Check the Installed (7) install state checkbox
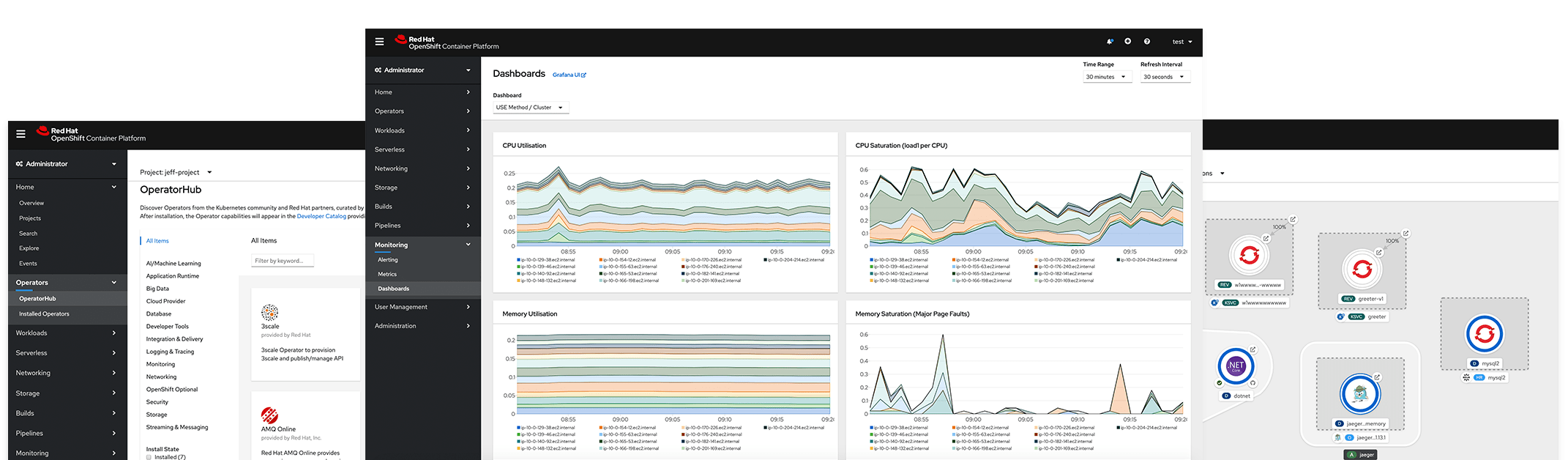The width and height of the screenshot is (1568, 460). (149, 457)
